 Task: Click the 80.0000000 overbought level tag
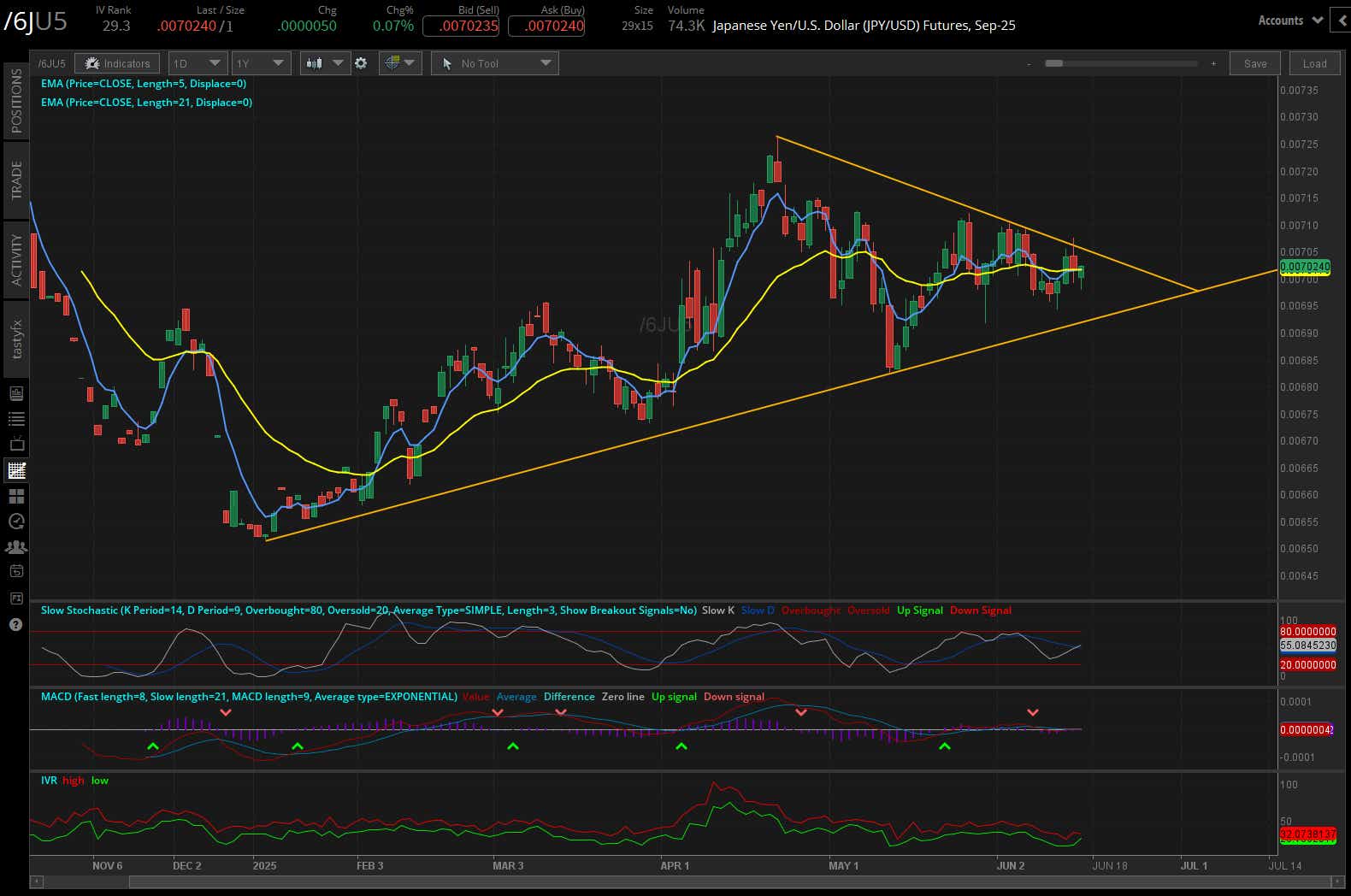pos(1308,632)
